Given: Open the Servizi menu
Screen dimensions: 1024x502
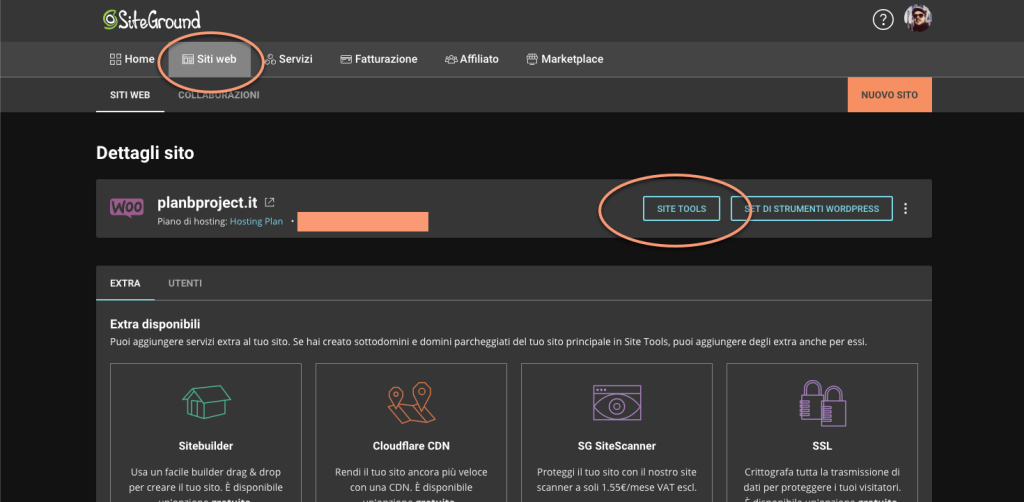Looking at the screenshot, I should (289, 59).
